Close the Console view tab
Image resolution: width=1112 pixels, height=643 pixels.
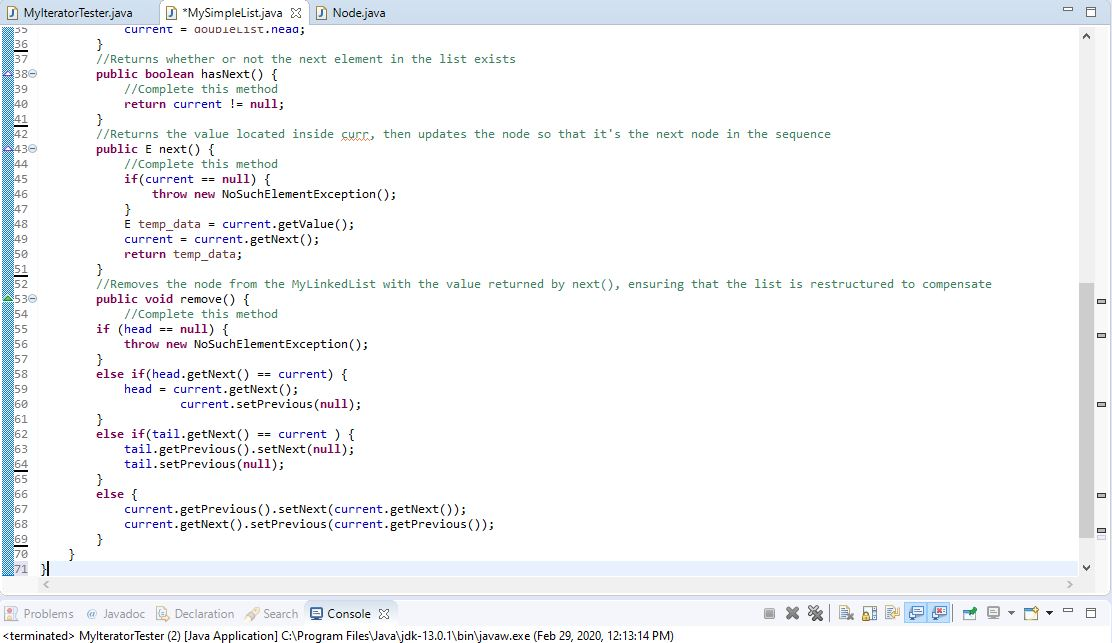point(384,614)
